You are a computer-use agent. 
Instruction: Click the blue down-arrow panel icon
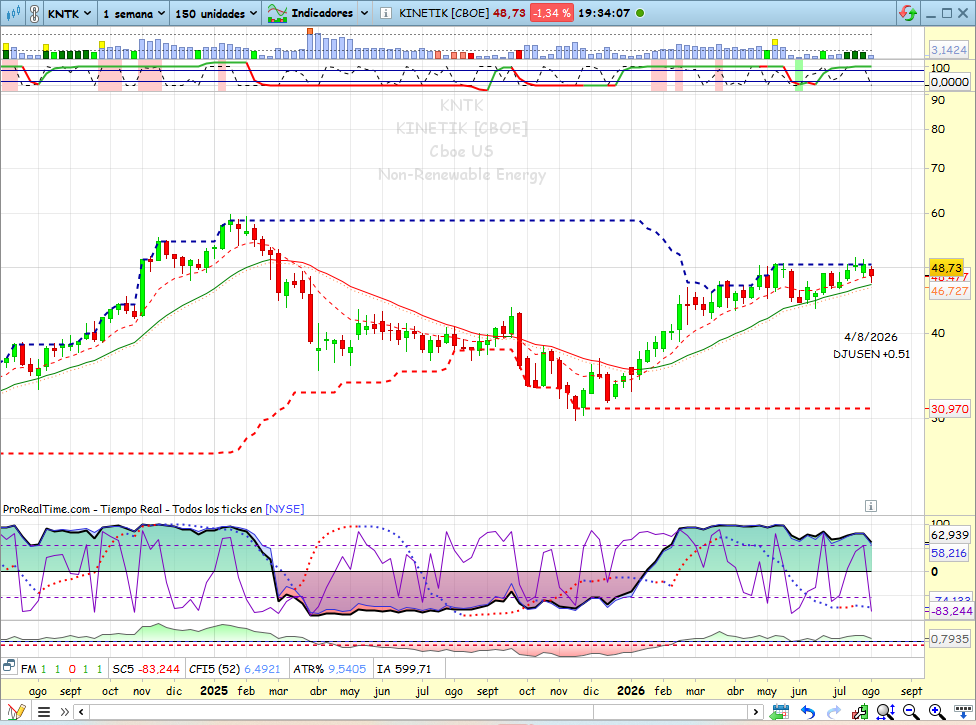click(x=964, y=711)
